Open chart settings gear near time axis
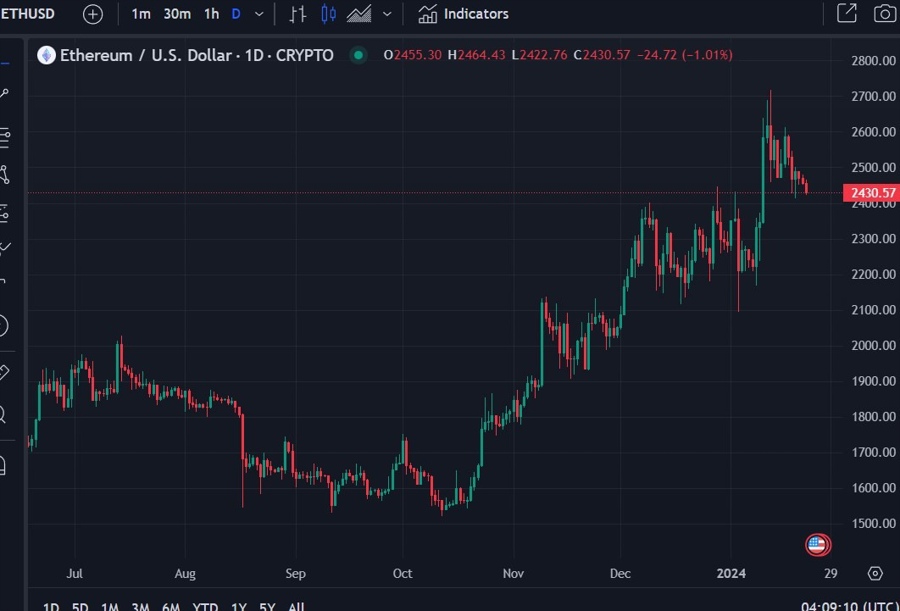This screenshot has height=611, width=900. click(875, 573)
